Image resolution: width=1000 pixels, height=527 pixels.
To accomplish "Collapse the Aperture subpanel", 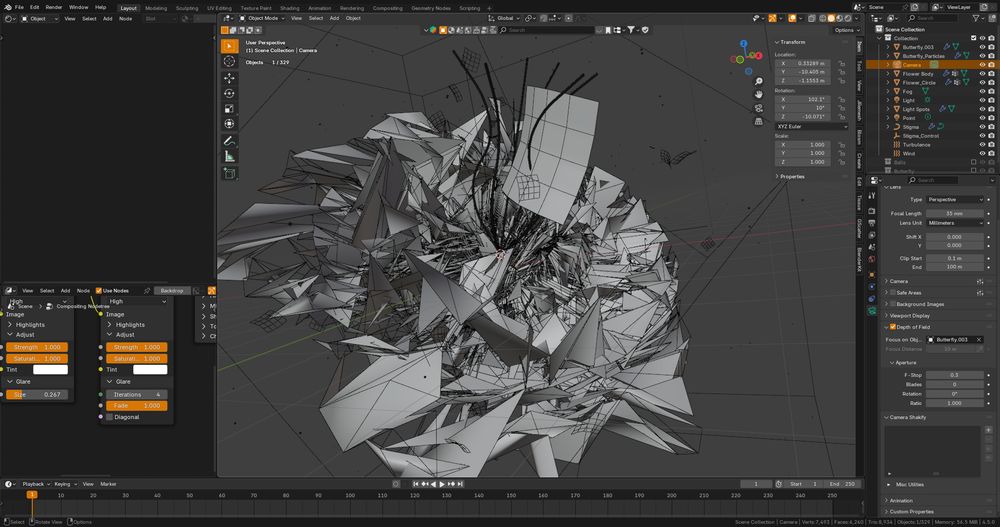I will coord(904,362).
